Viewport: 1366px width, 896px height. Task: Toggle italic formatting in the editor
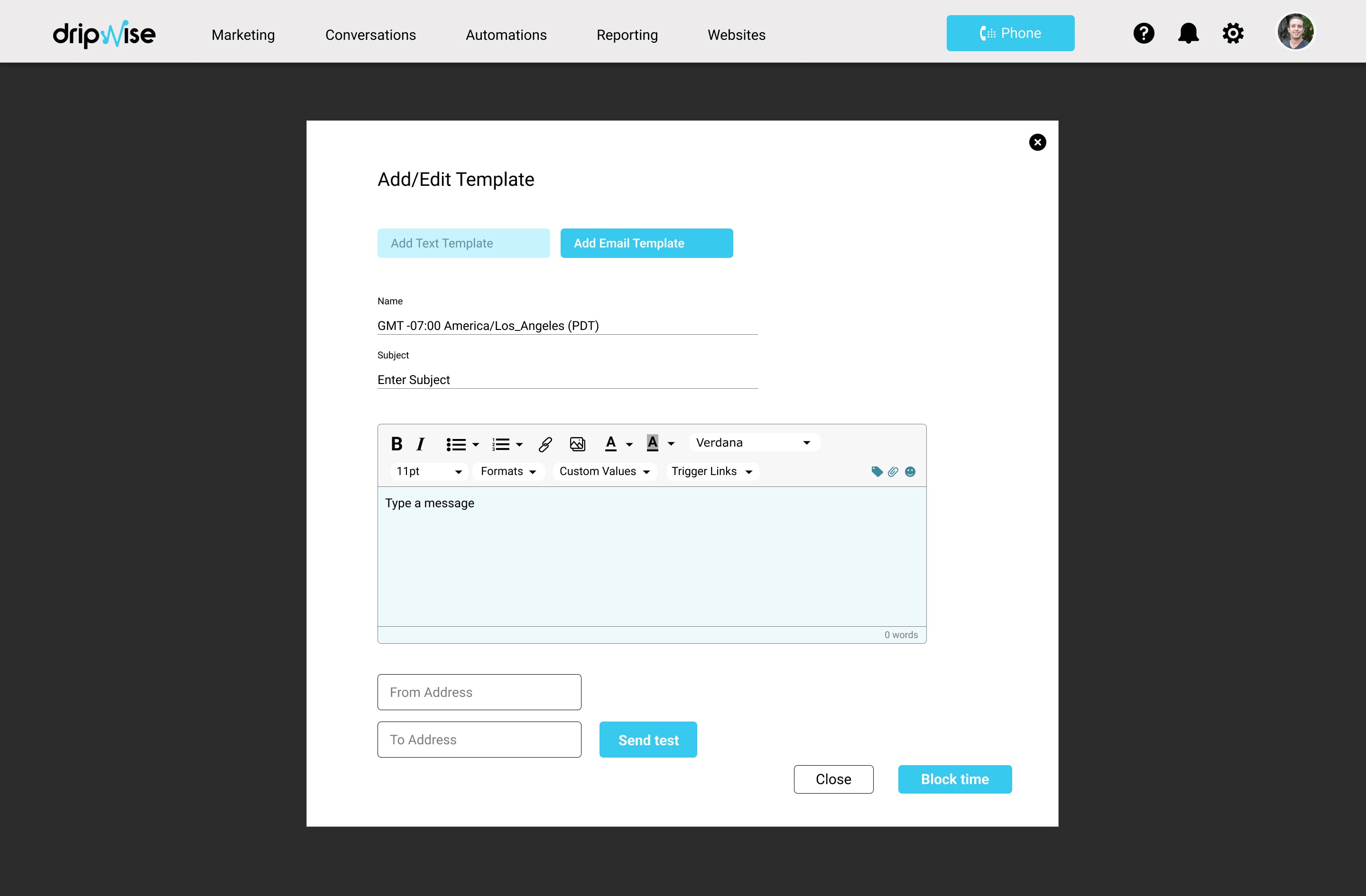420,443
